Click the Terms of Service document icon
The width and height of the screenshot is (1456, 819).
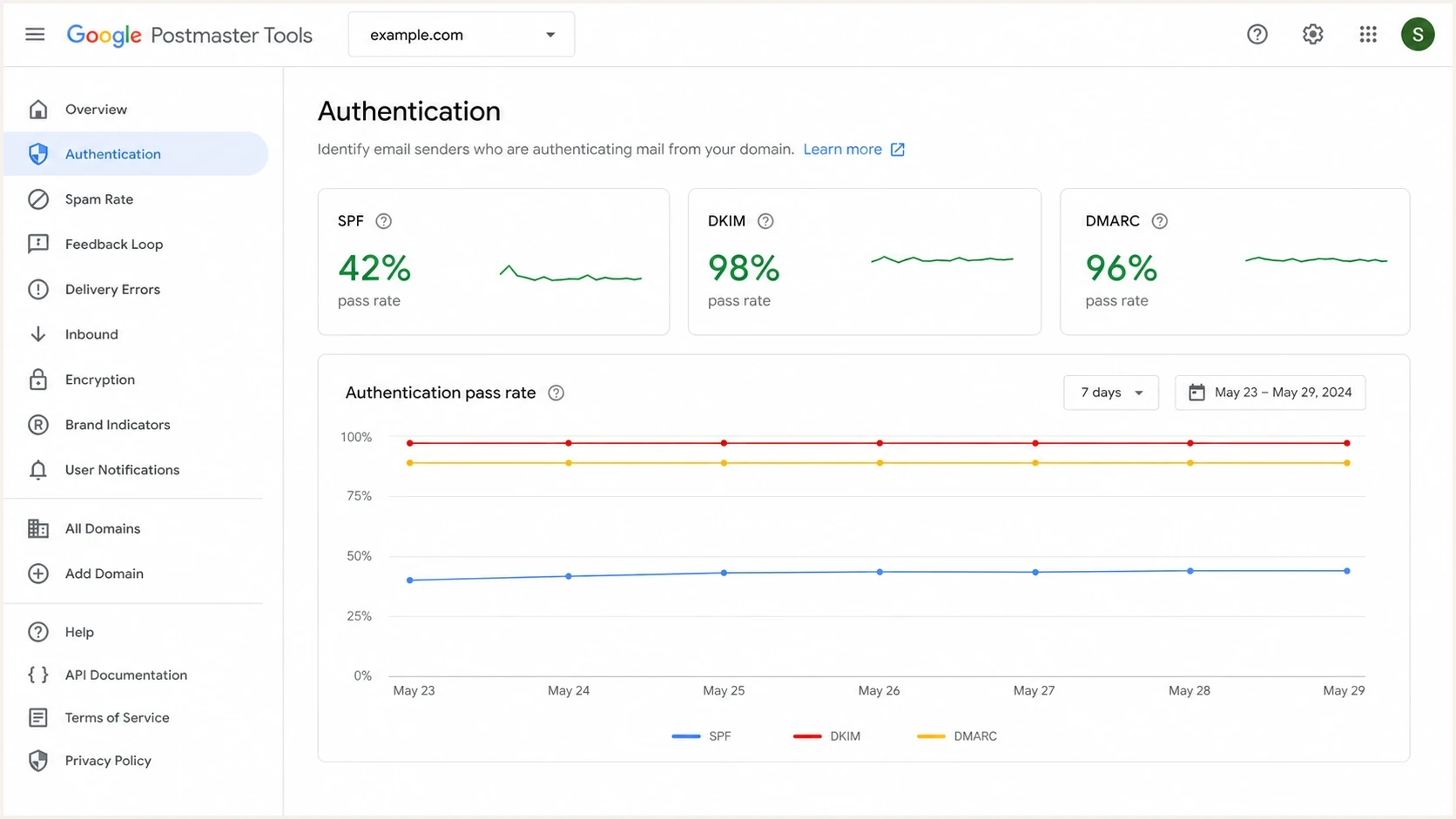pyautogui.click(x=38, y=717)
